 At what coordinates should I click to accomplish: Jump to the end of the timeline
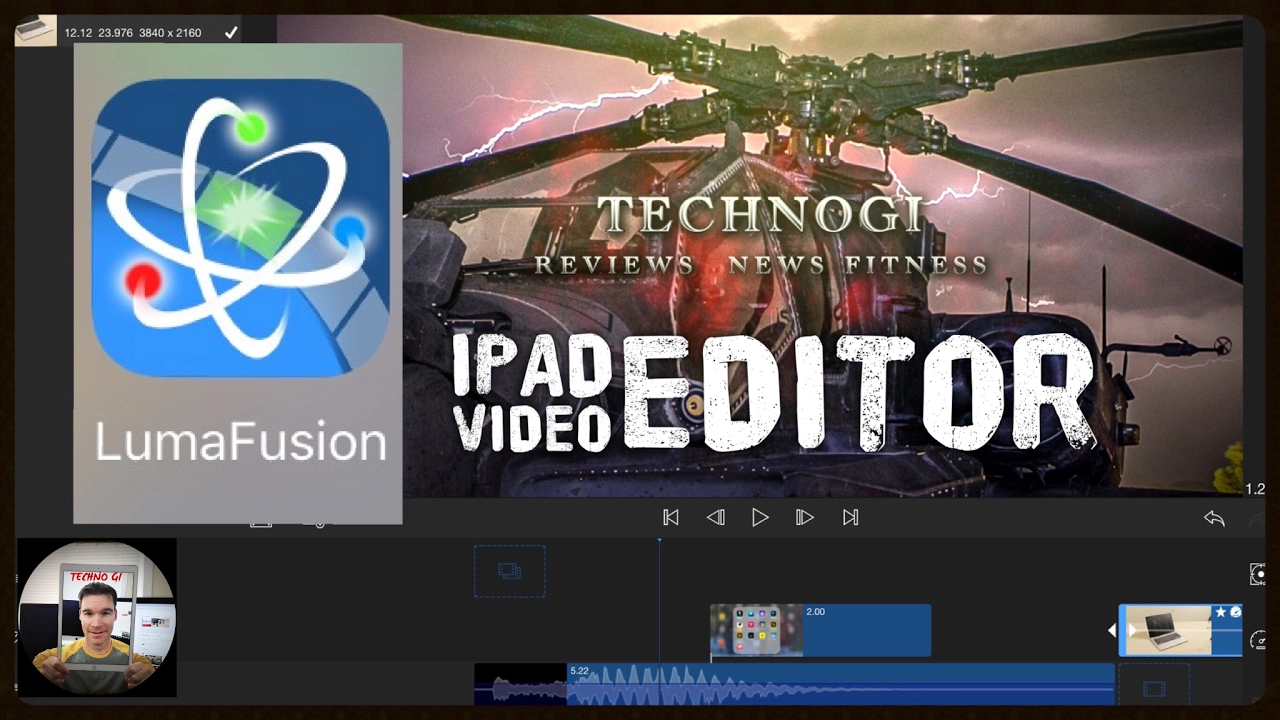coord(850,517)
